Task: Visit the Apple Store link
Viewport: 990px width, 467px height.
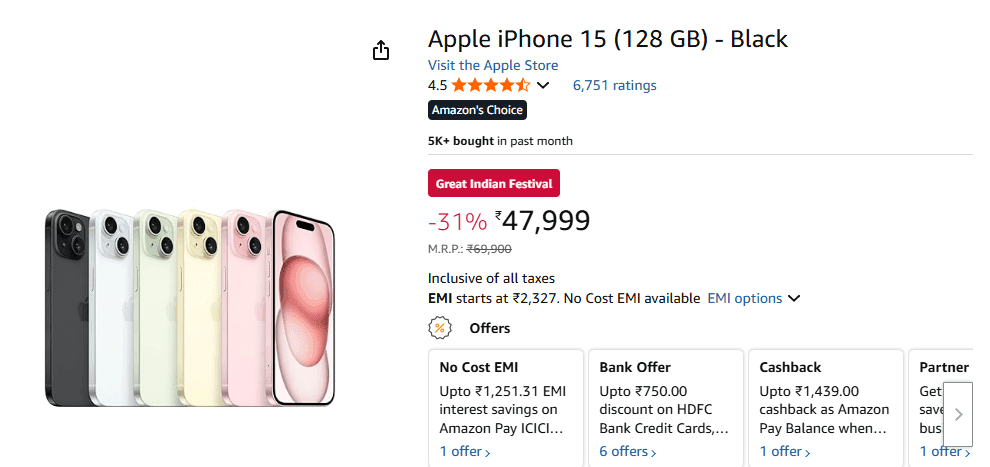Action: (493, 65)
